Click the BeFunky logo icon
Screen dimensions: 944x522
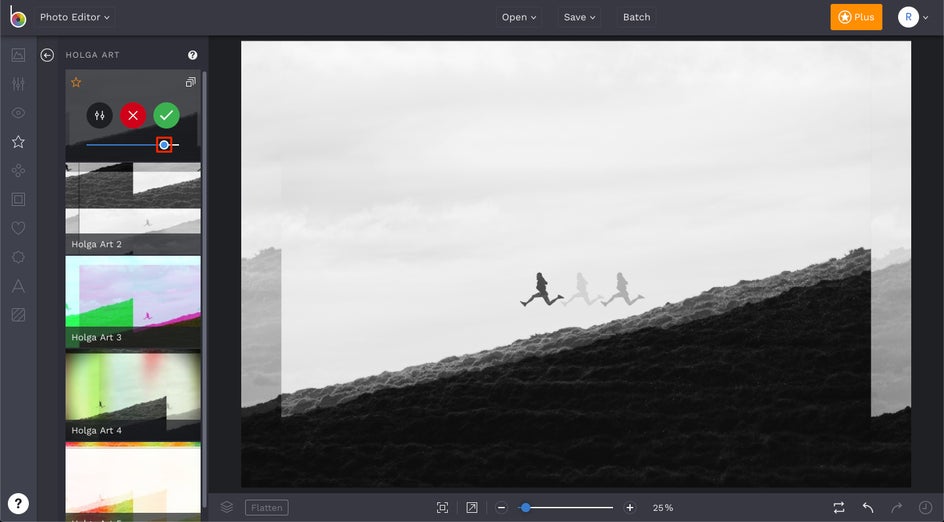coord(17,16)
